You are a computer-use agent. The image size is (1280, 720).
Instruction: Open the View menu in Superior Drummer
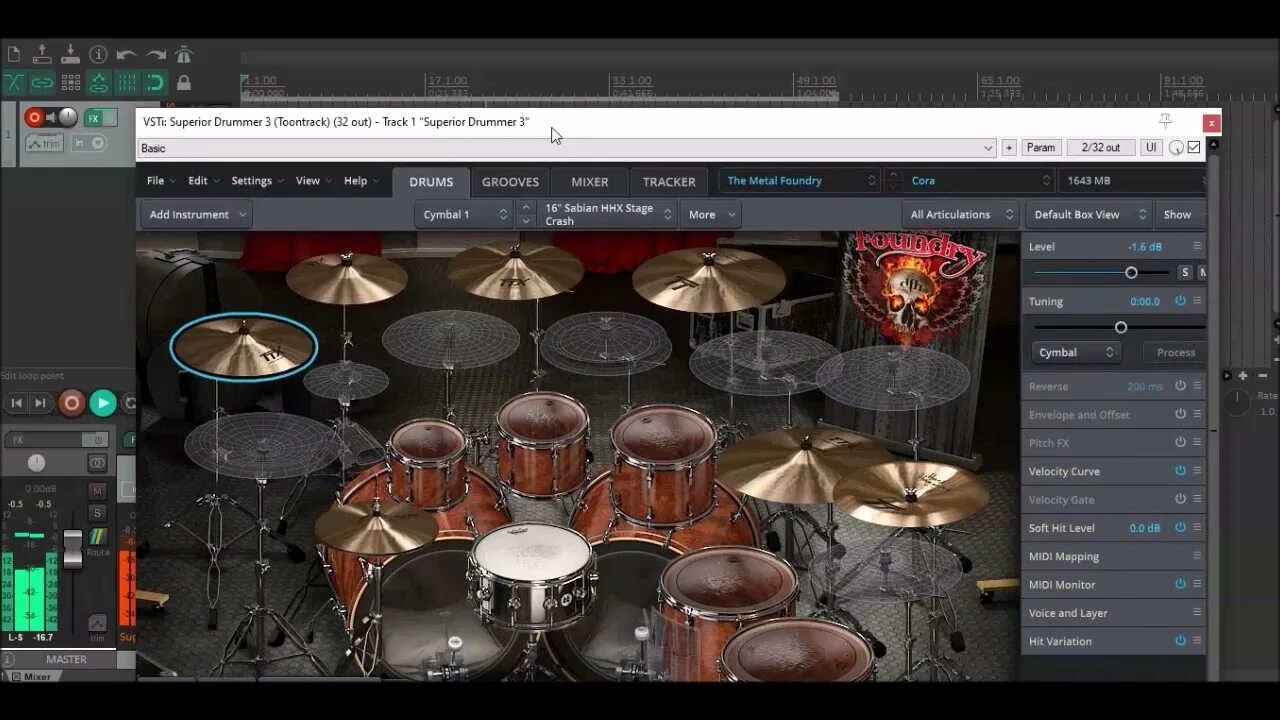pos(313,181)
